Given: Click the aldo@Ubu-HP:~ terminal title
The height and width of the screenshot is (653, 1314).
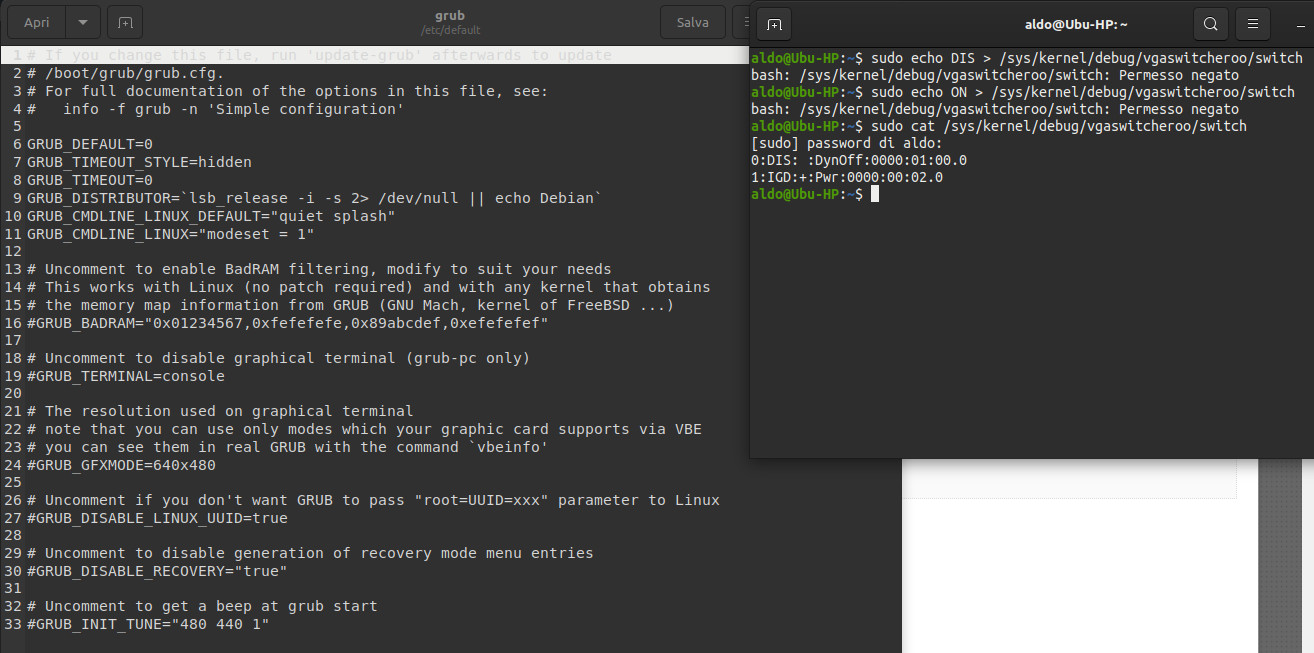Looking at the screenshot, I should (1074, 24).
